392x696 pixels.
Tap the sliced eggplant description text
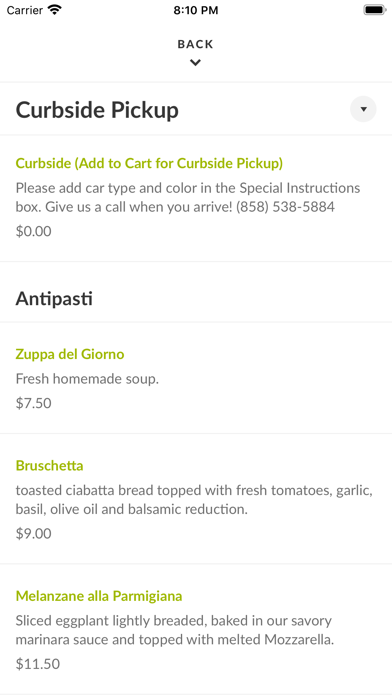click(175, 630)
